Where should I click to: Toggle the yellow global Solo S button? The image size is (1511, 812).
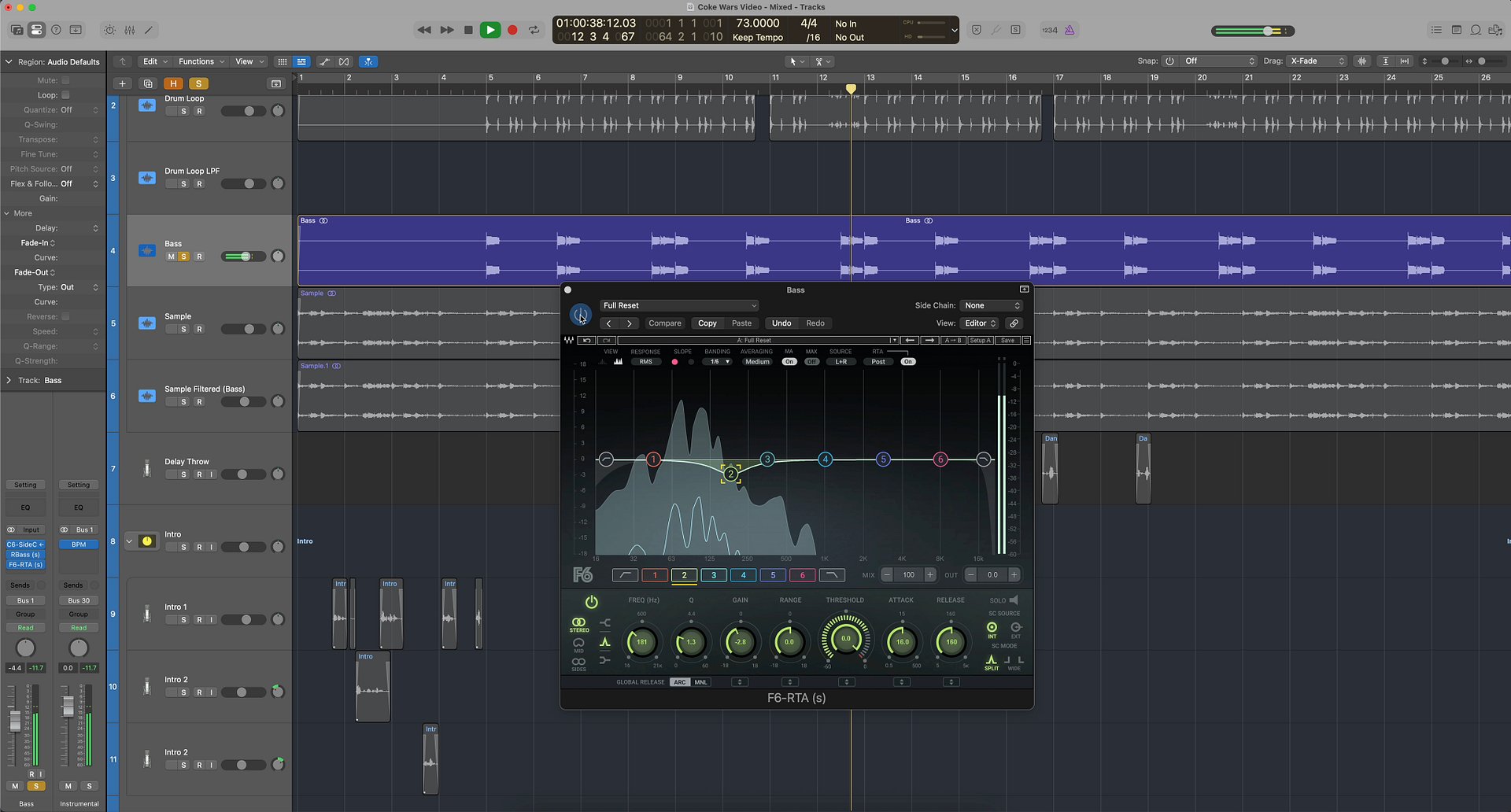click(198, 83)
